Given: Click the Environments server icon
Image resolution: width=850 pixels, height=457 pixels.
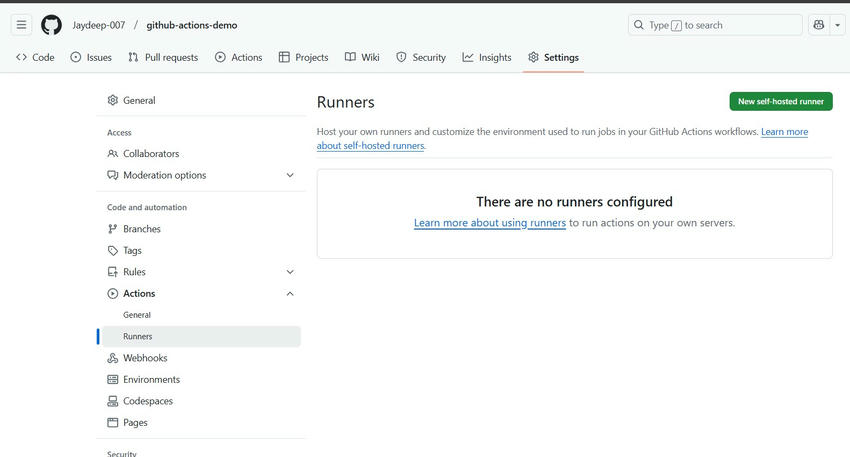Looking at the screenshot, I should coord(112,379).
